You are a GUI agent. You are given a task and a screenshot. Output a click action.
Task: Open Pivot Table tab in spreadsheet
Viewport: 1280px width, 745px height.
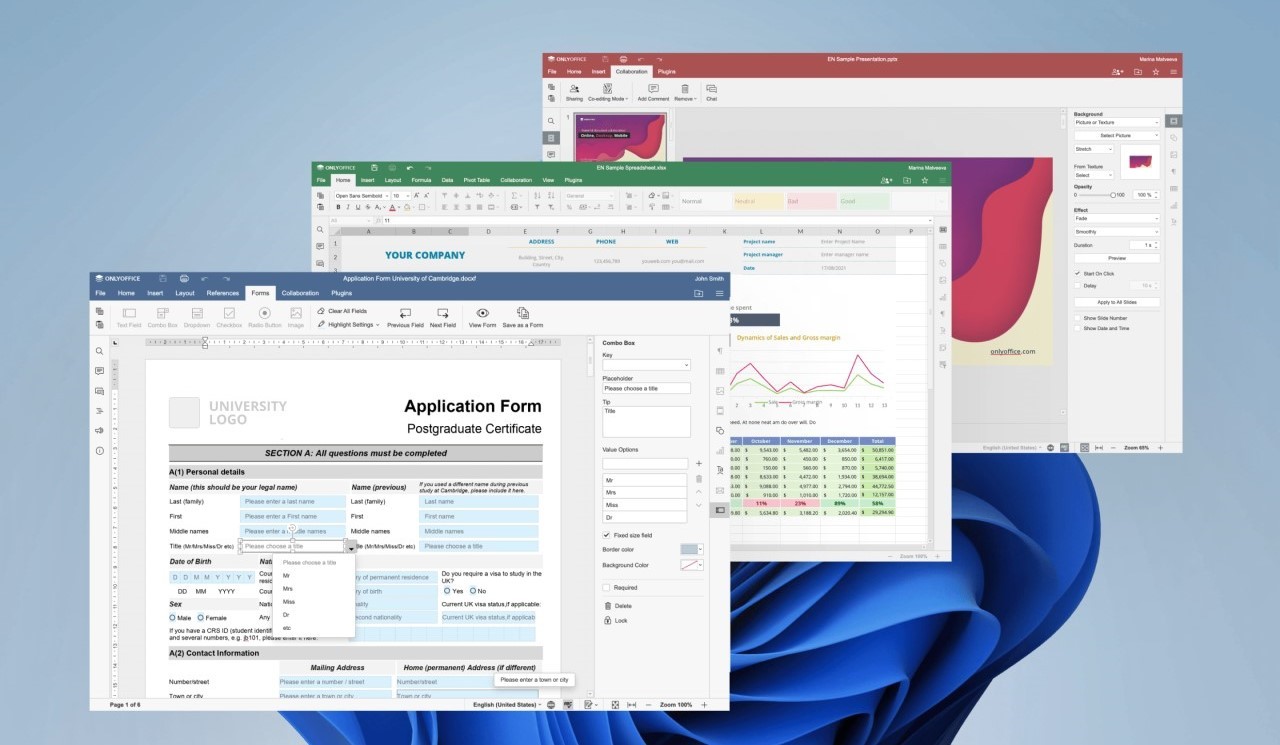tap(476, 180)
